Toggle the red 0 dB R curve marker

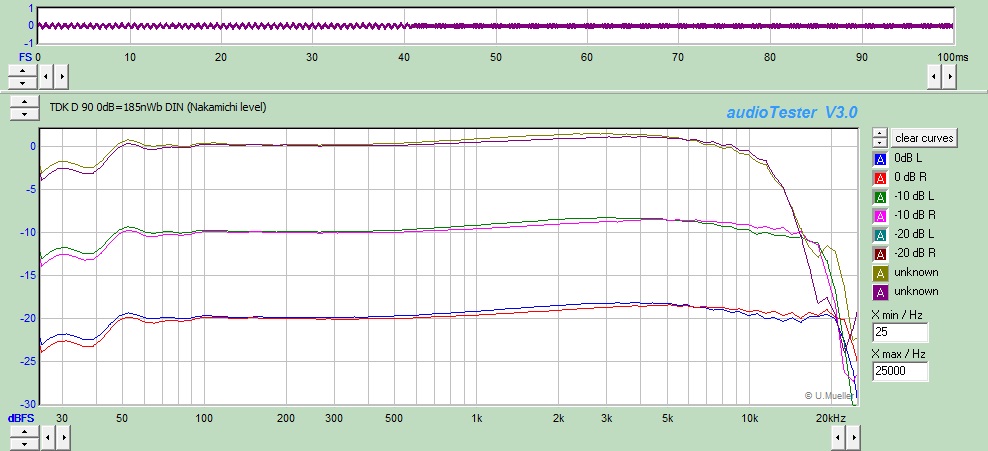click(x=880, y=177)
